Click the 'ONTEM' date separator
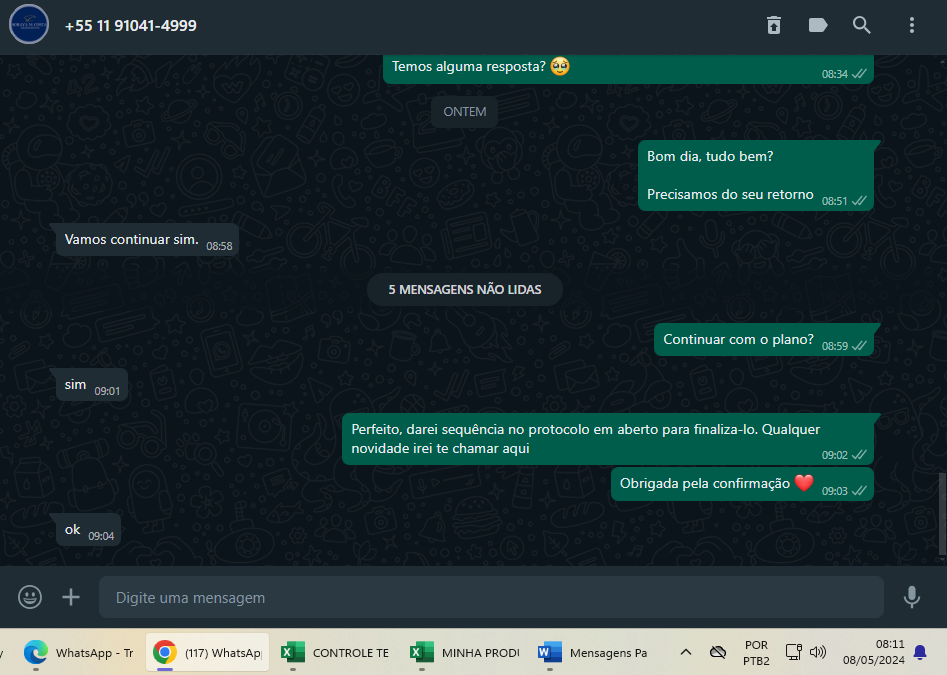 [464, 112]
